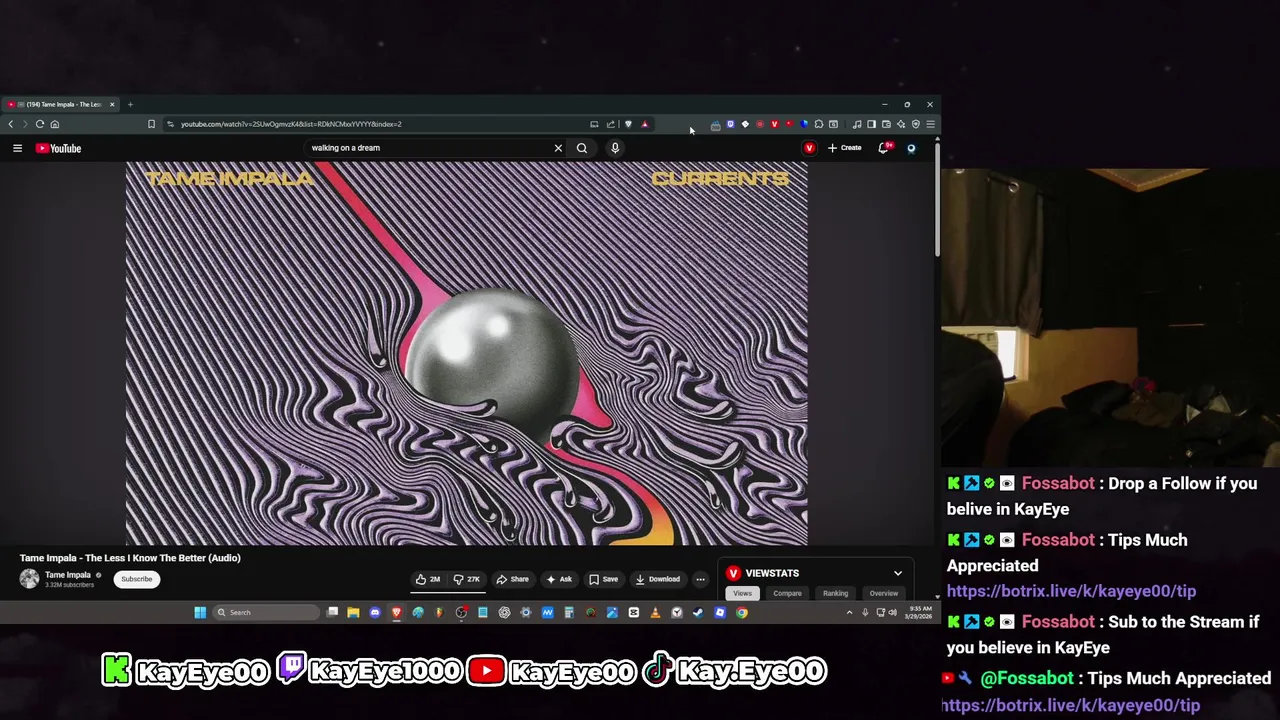Select the Tame Impala browser tab
Screen dimensions: 1280x720
click(62, 104)
